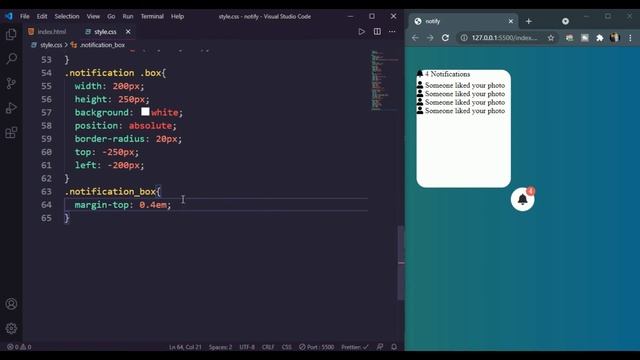The height and width of the screenshot is (360, 640).
Task: Click the Prettier status bar item
Action: [x=355, y=347]
